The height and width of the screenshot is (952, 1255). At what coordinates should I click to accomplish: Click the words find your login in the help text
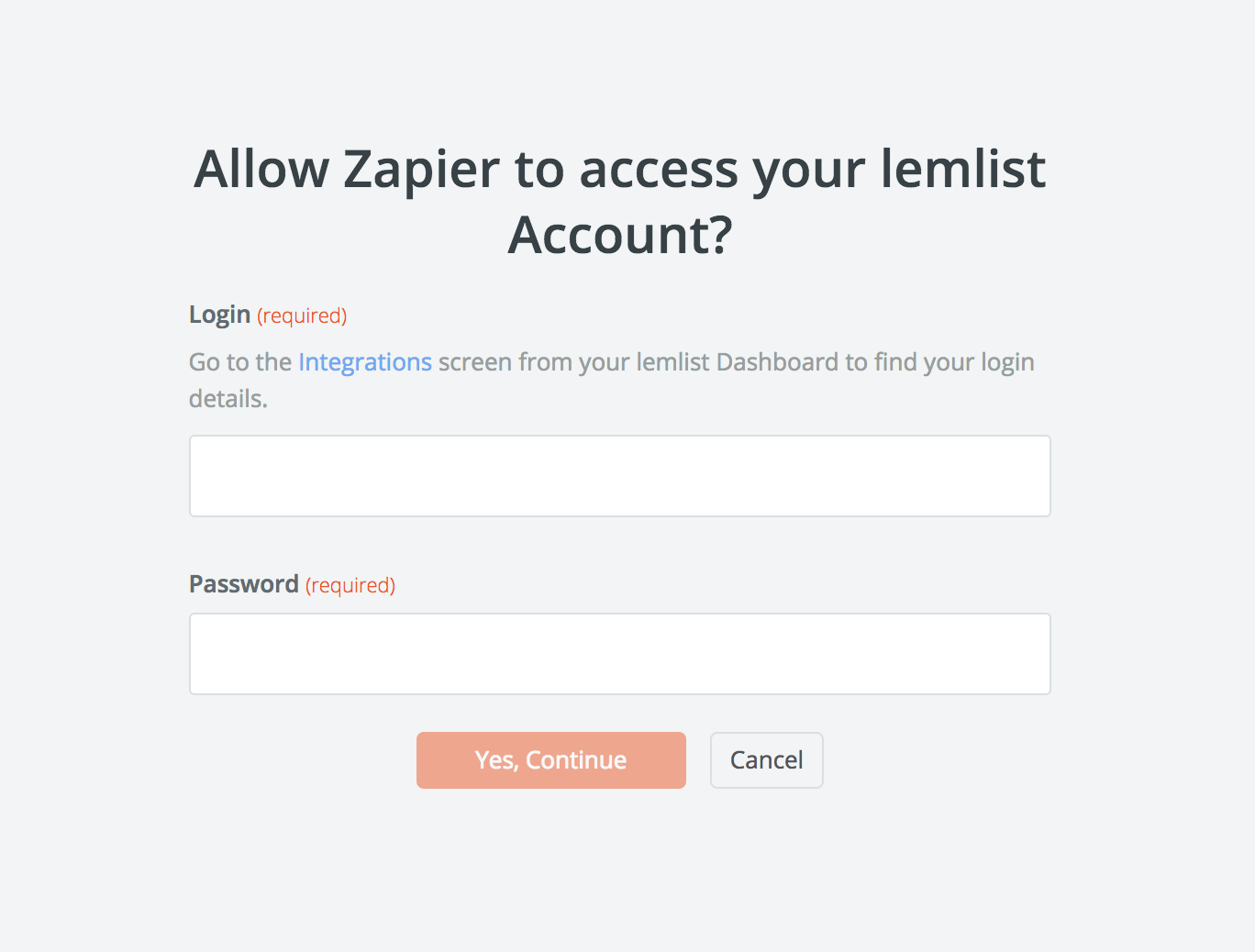point(954,363)
